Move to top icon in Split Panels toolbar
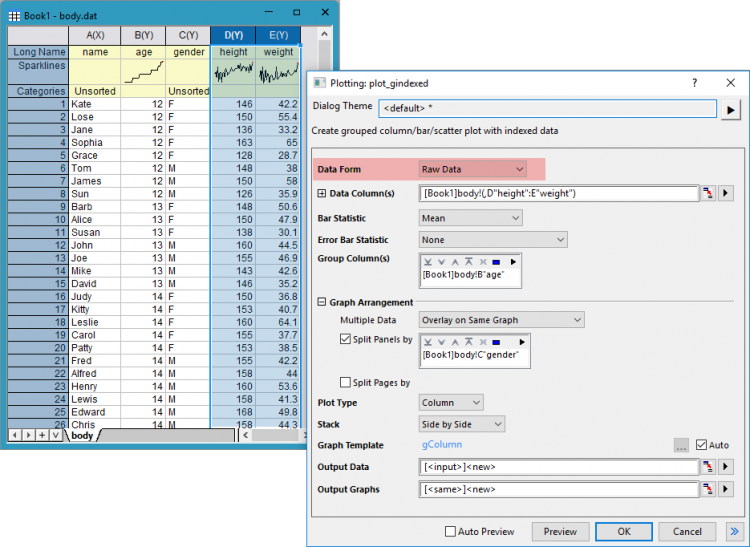The height and width of the screenshot is (547, 750). pos(469,342)
